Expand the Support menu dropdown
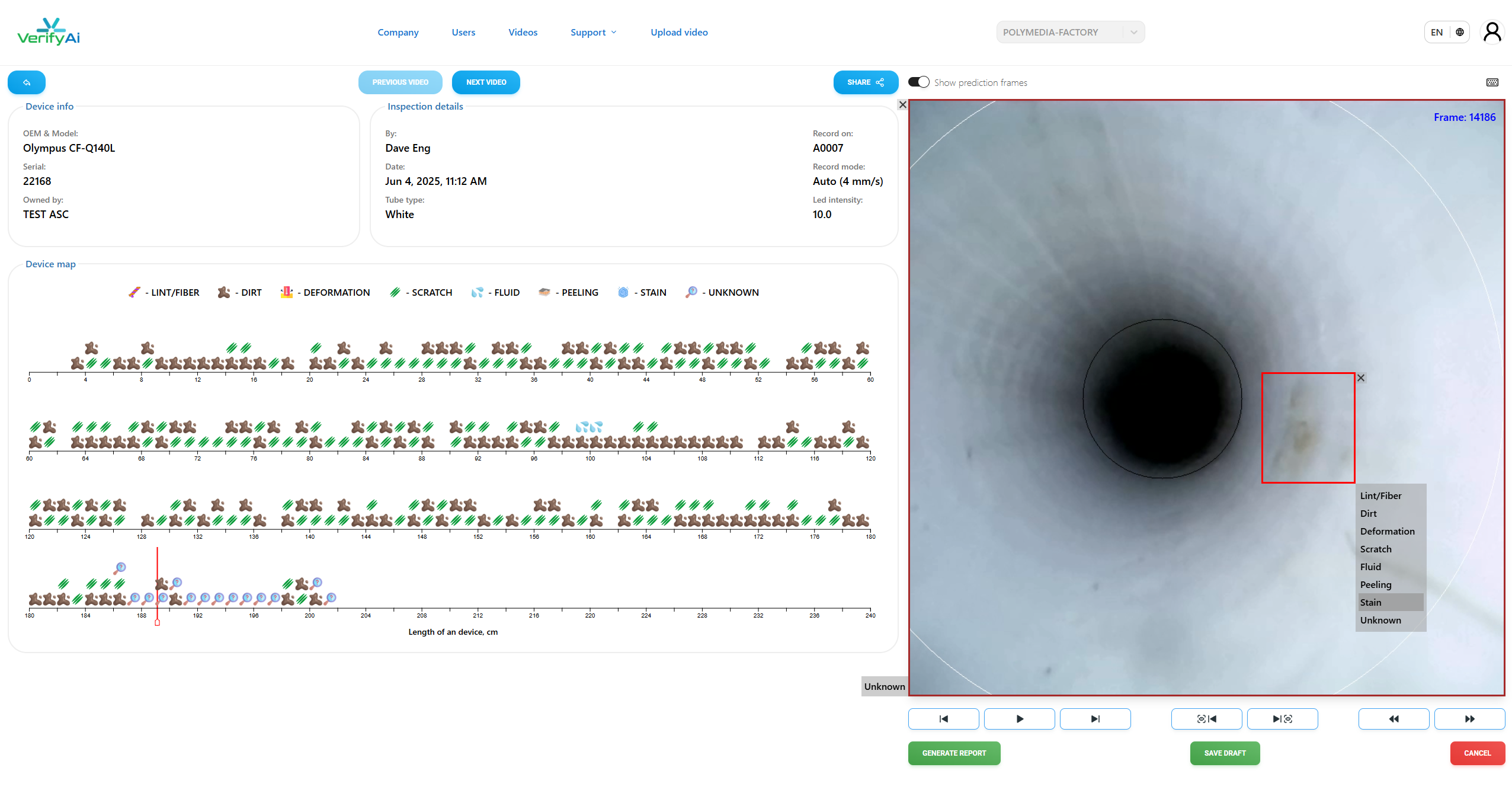This screenshot has width=1512, height=793. point(593,32)
